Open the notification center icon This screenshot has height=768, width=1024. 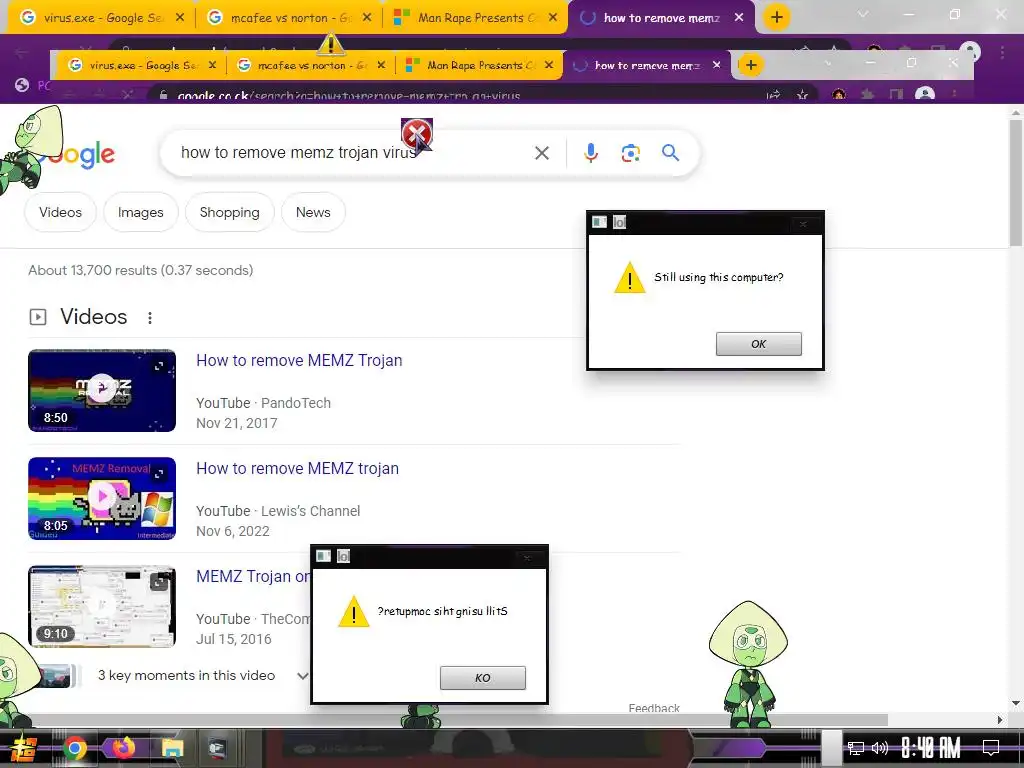[991, 748]
